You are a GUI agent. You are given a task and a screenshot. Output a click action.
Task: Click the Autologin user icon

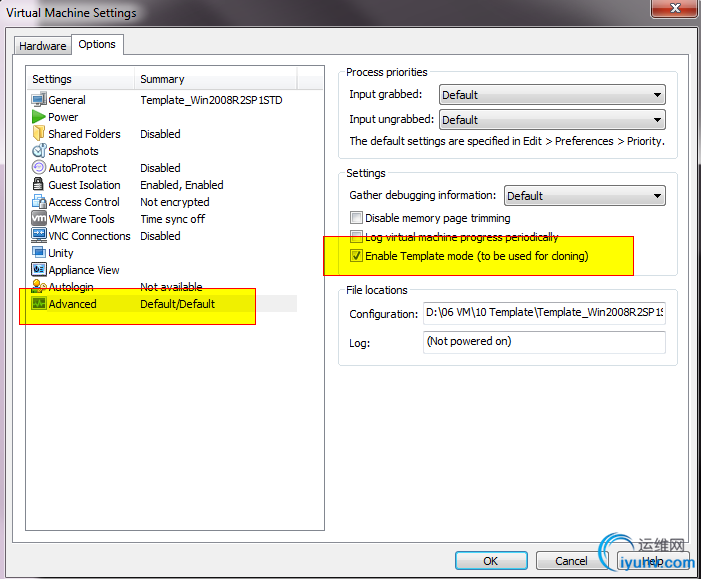(x=39, y=286)
